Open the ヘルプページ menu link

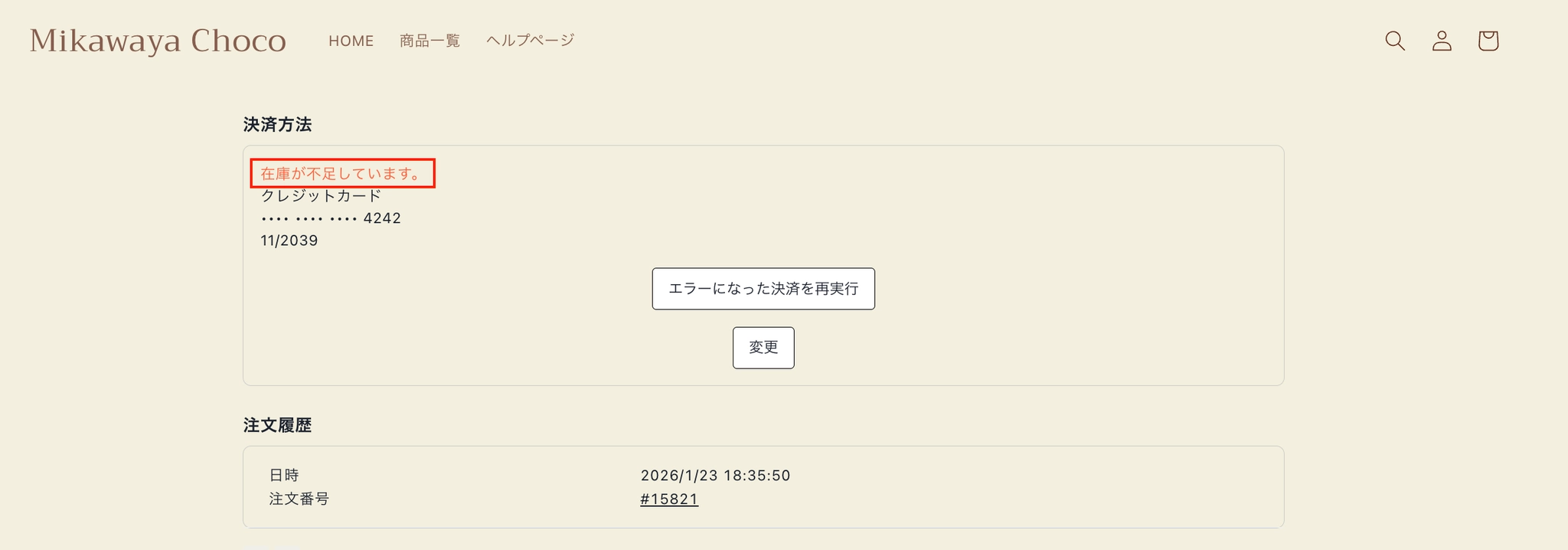coord(530,41)
